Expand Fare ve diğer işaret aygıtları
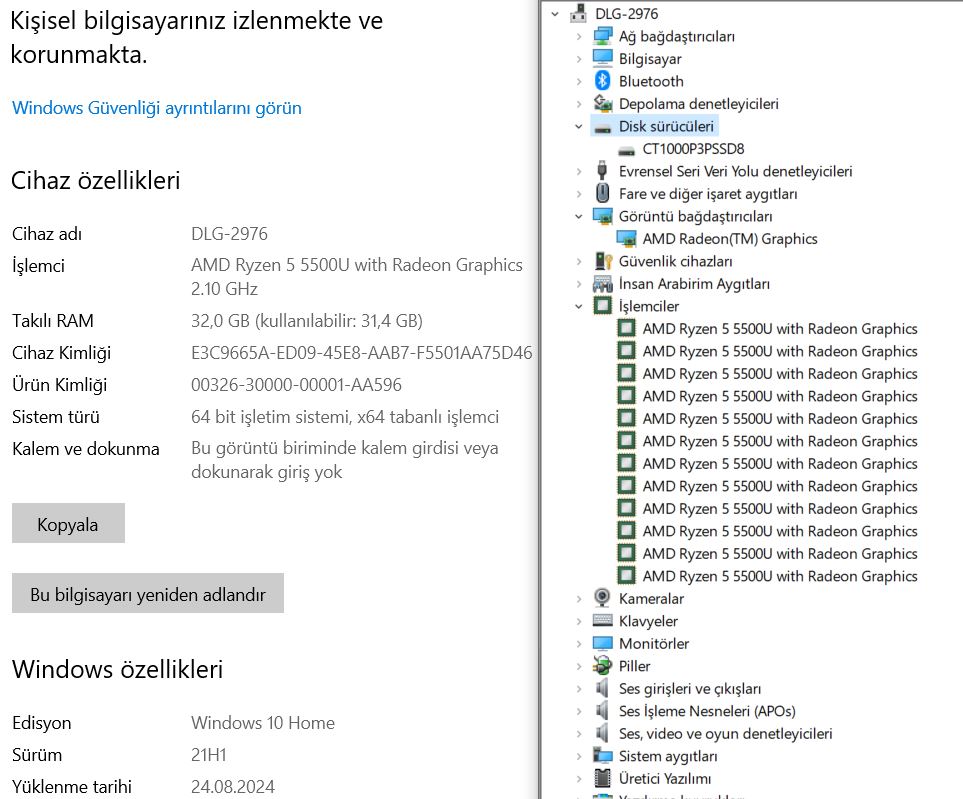Image resolution: width=963 pixels, height=799 pixels. 579,194
